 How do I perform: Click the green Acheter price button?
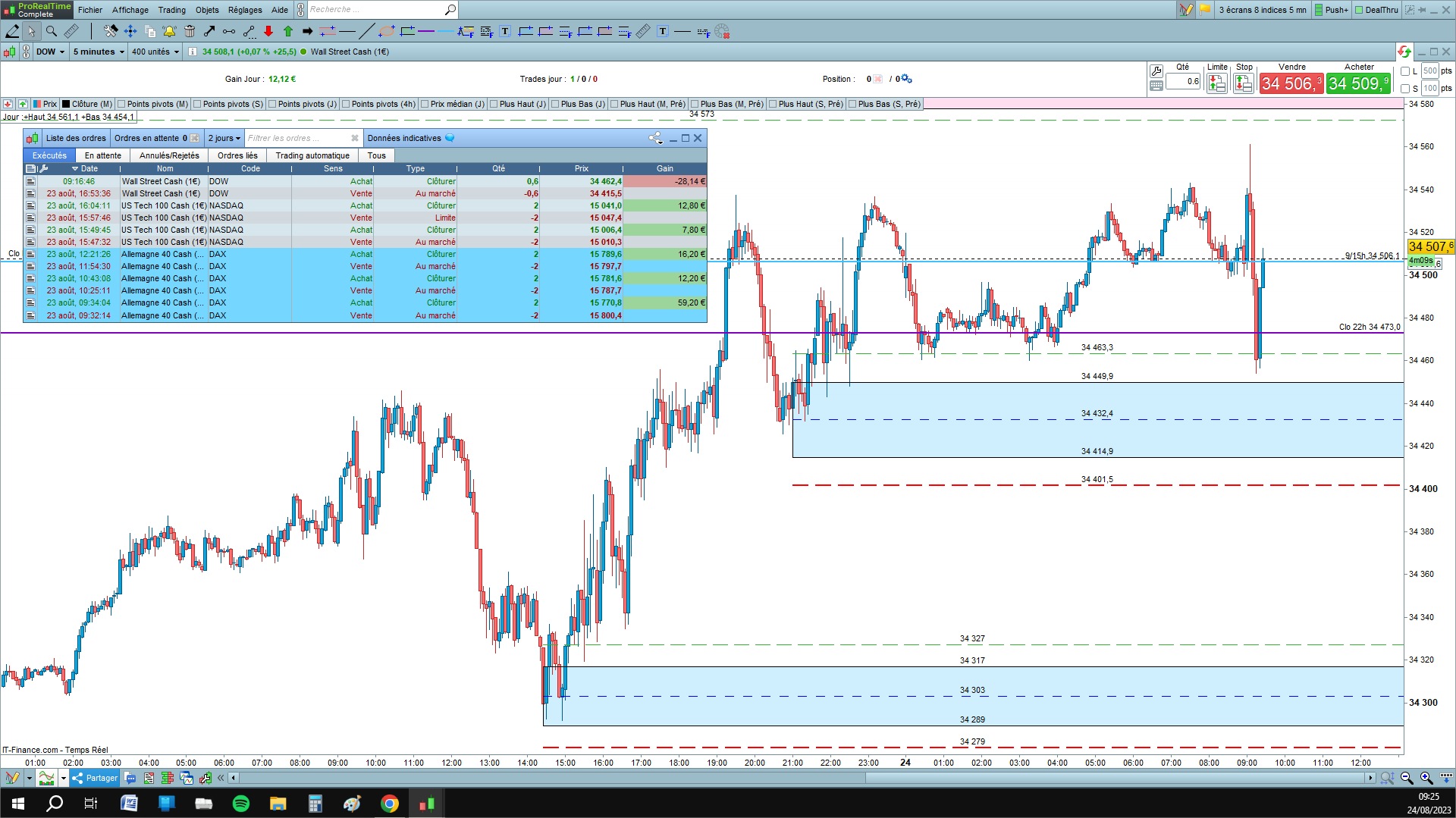(x=1358, y=83)
